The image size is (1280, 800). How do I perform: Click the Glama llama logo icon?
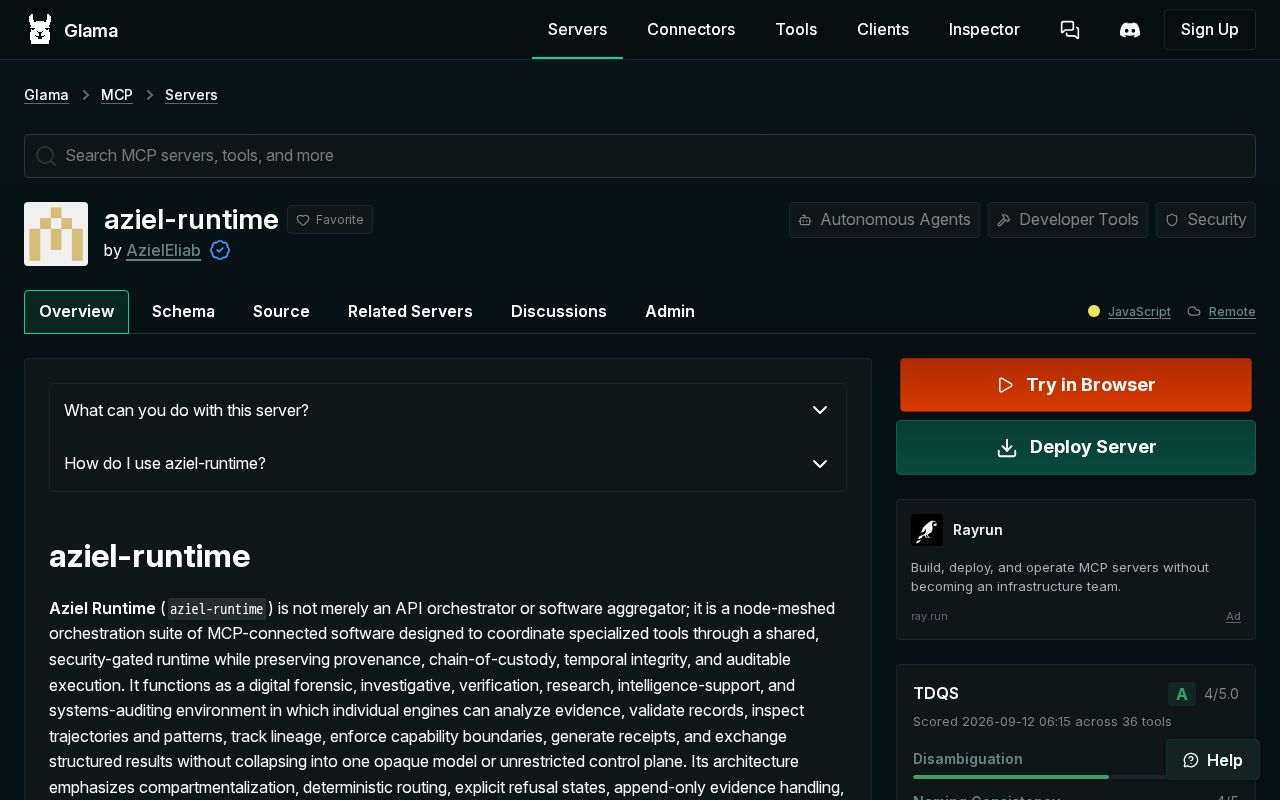click(x=40, y=30)
